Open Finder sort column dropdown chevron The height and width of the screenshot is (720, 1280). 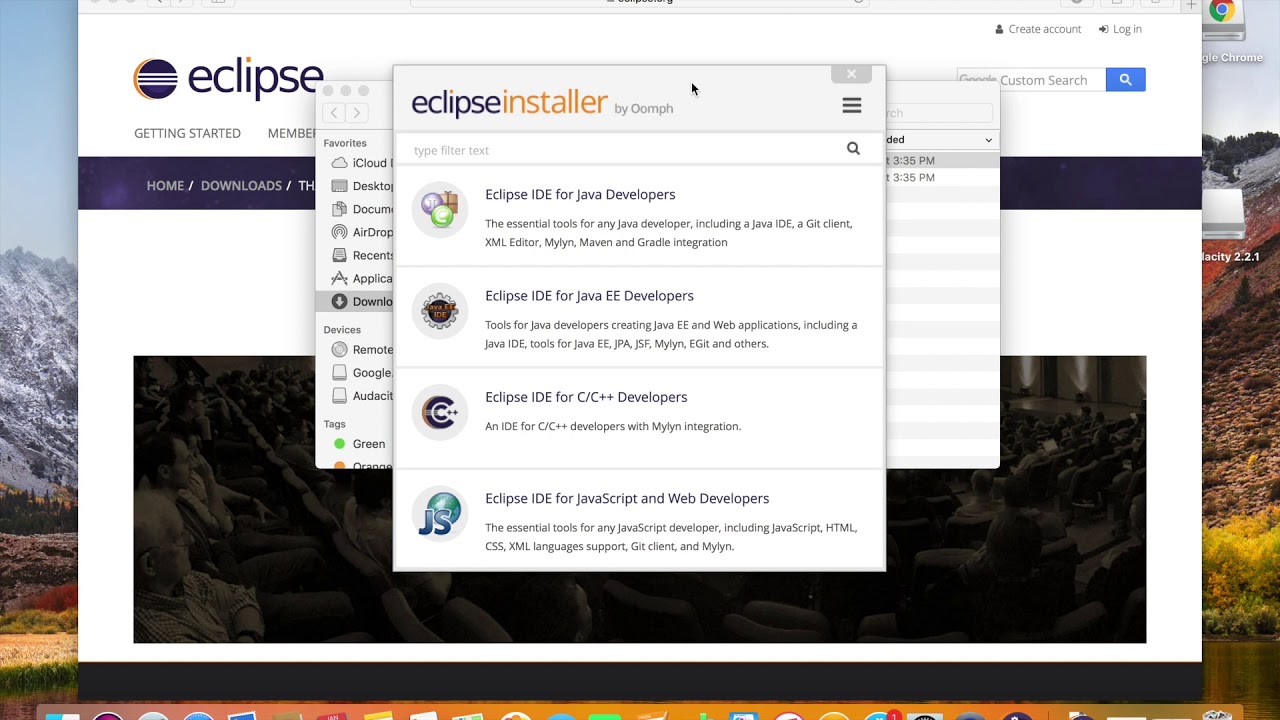988,140
